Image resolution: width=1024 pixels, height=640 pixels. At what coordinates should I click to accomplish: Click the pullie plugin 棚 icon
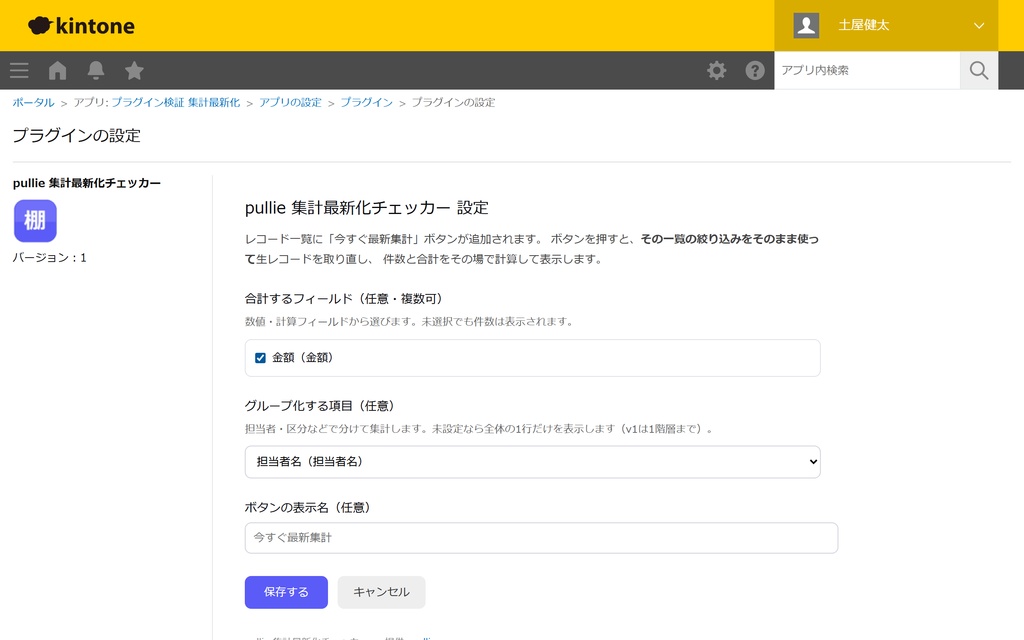35,221
